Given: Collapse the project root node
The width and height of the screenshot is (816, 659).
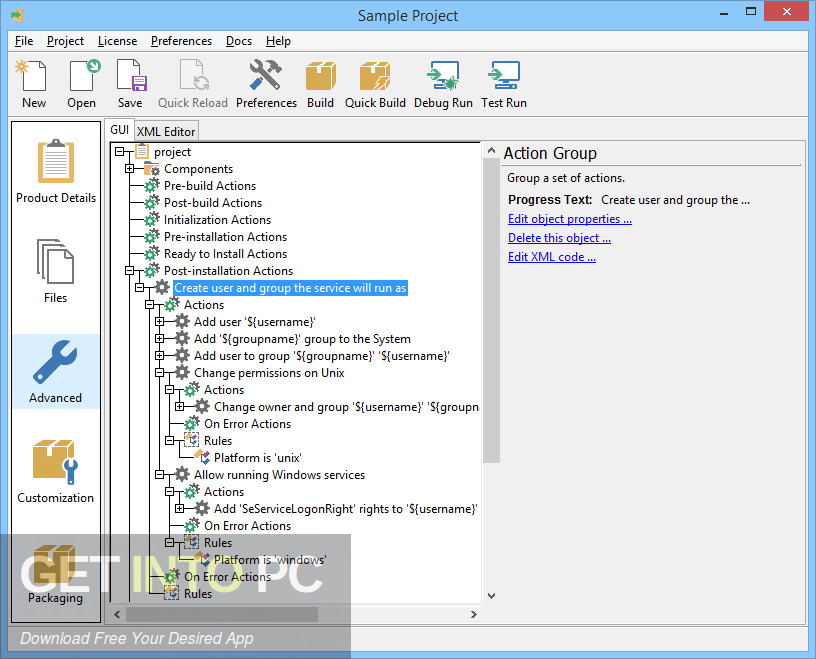Looking at the screenshot, I should [120, 151].
